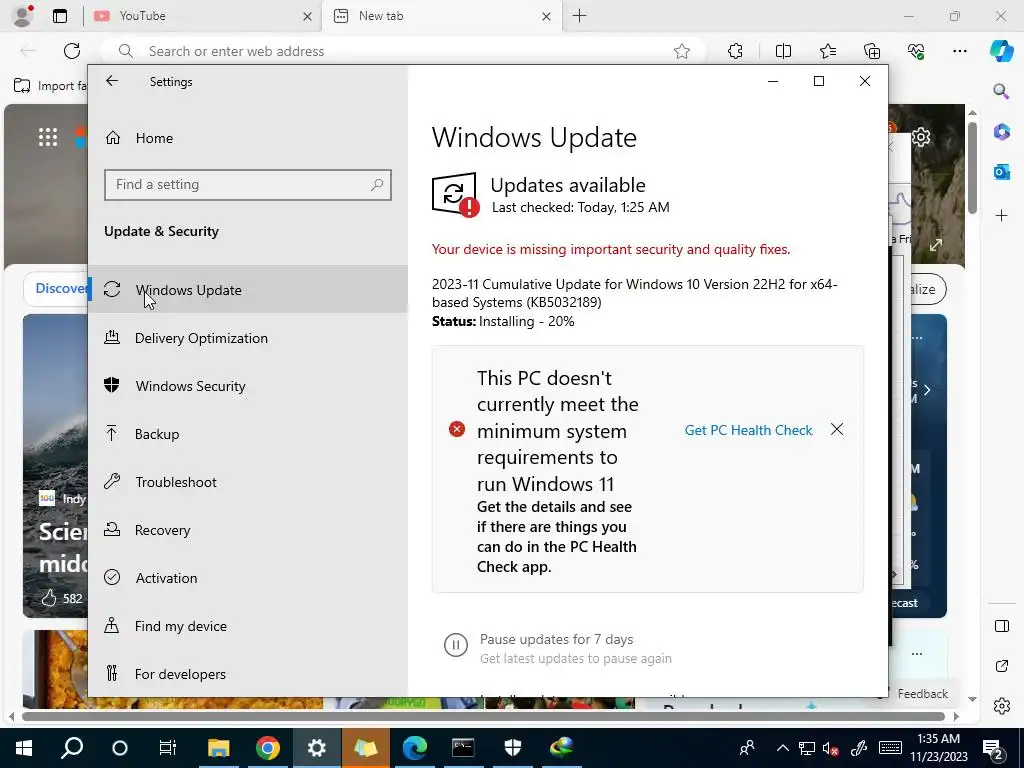The height and width of the screenshot is (768, 1024).
Task: Open For developers settings
Action: 248,674
